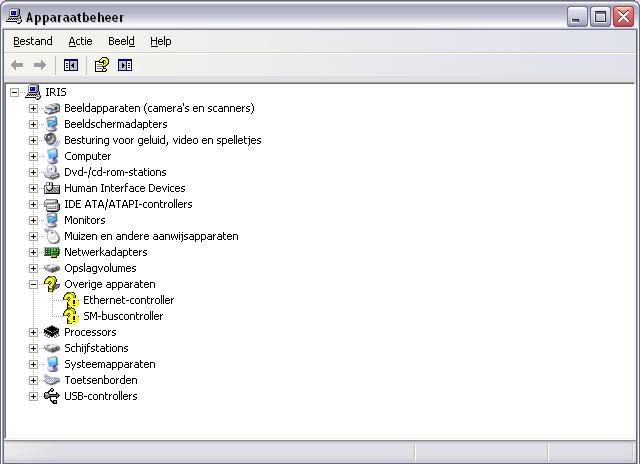Click the Monitors category icon
The image size is (640, 464).
(x=52, y=220)
